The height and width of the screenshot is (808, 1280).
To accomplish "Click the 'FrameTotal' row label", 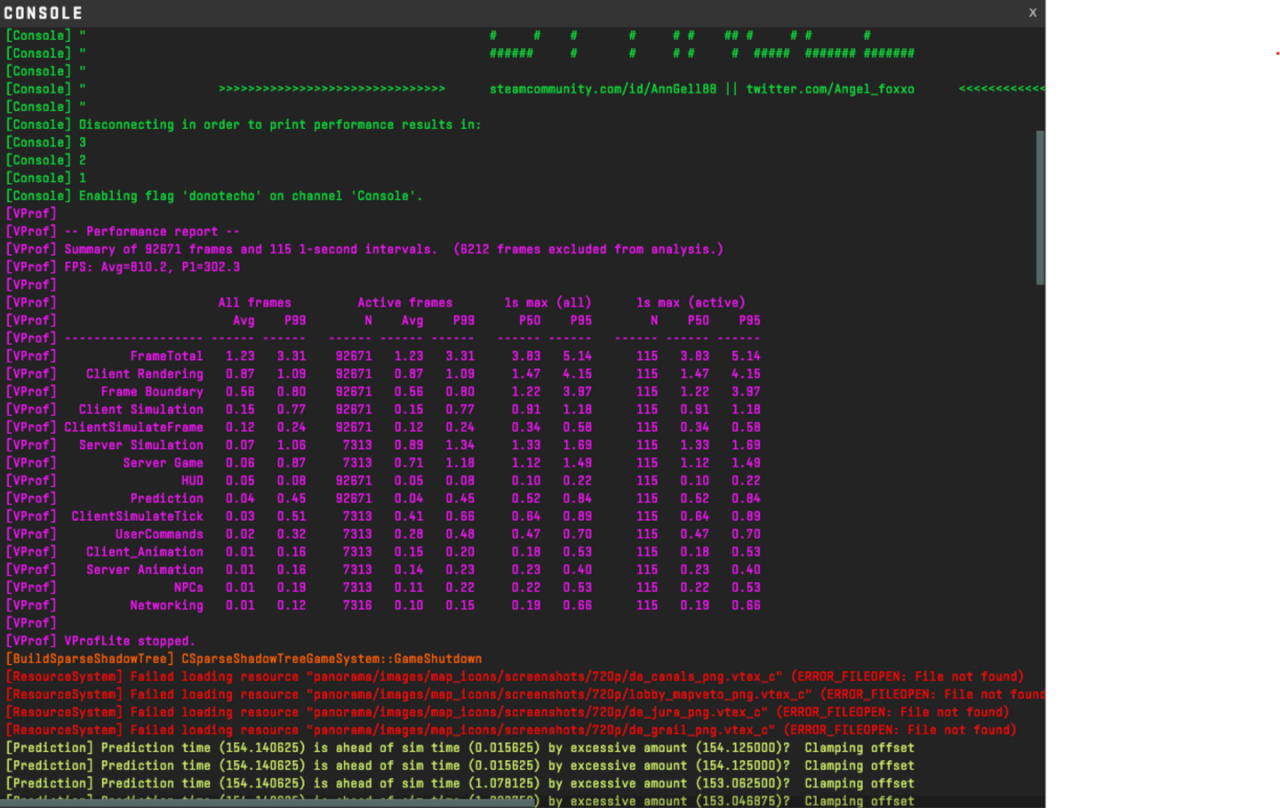I will (166, 356).
